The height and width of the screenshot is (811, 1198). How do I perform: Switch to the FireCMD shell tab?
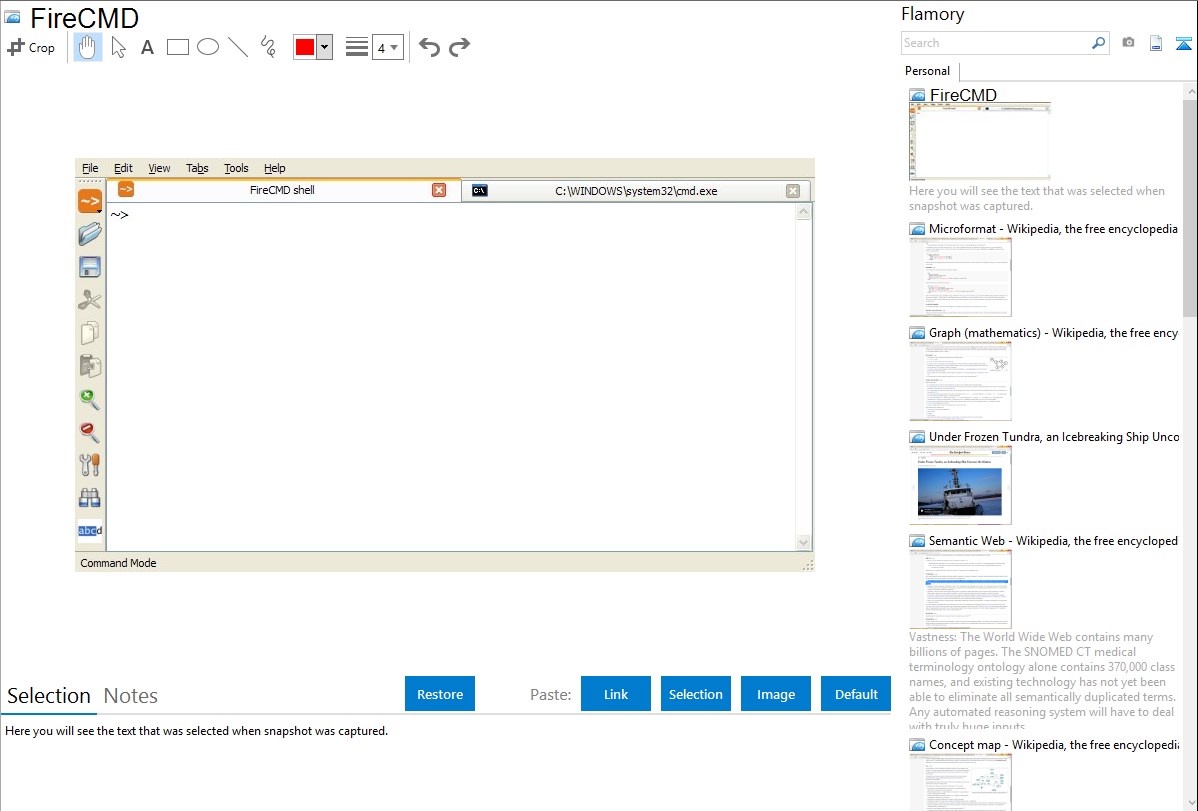point(282,190)
